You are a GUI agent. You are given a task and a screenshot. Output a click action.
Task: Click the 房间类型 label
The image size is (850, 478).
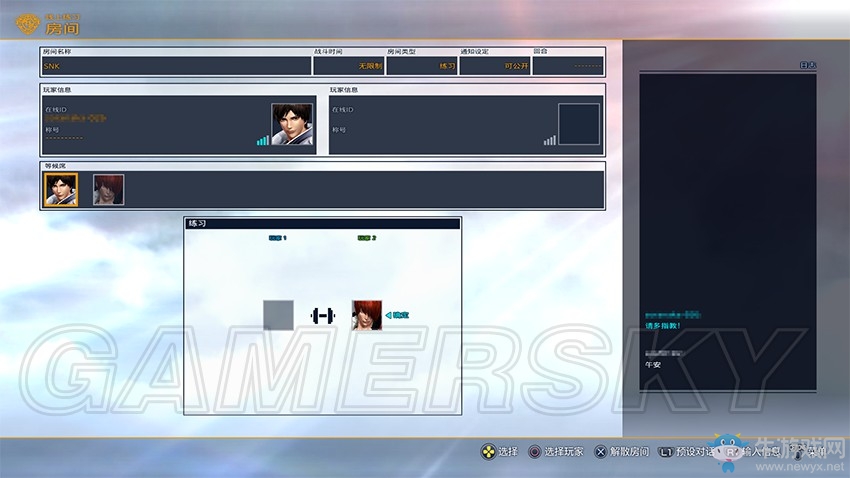tap(402, 51)
